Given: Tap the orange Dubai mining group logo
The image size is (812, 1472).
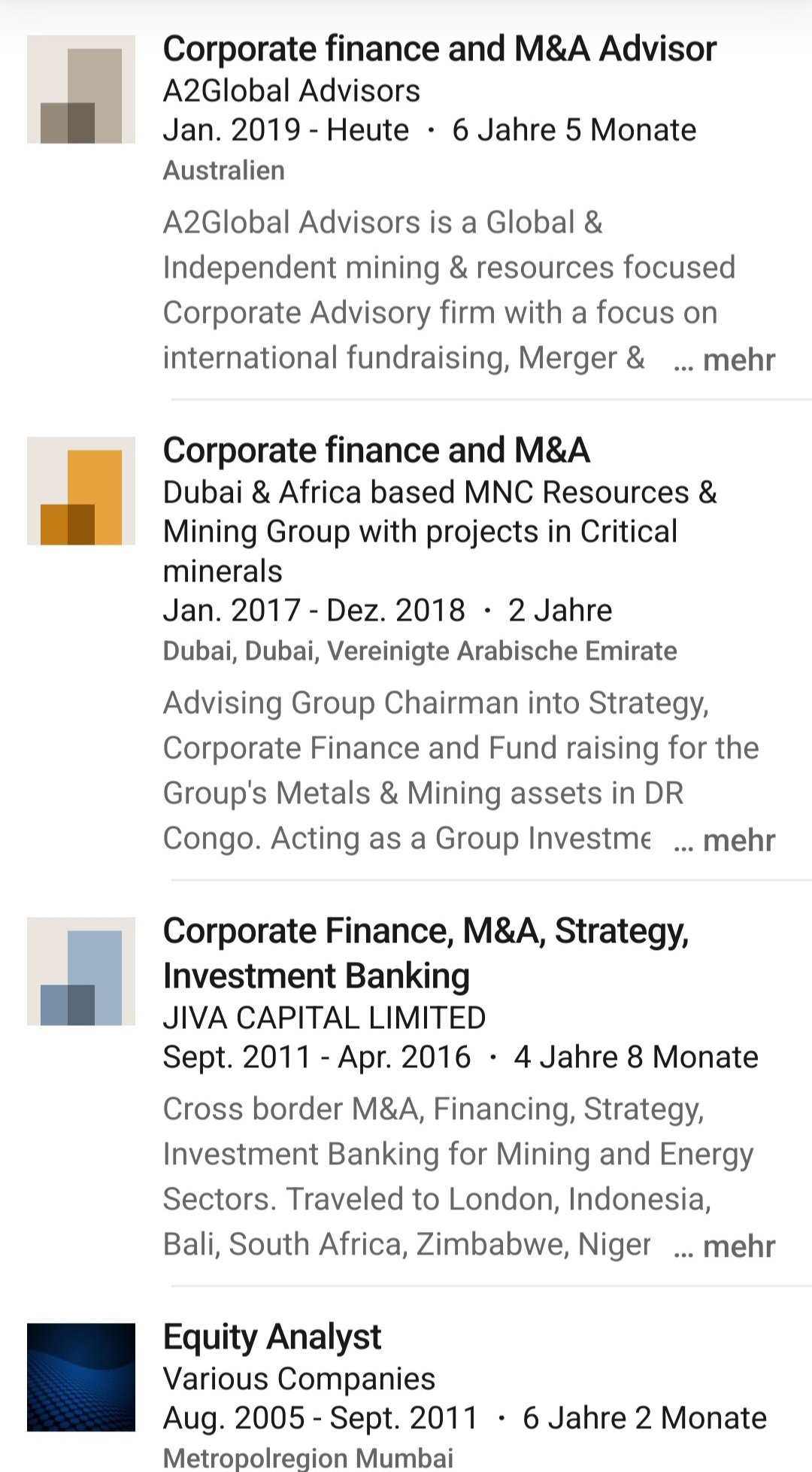Looking at the screenshot, I should [81, 490].
